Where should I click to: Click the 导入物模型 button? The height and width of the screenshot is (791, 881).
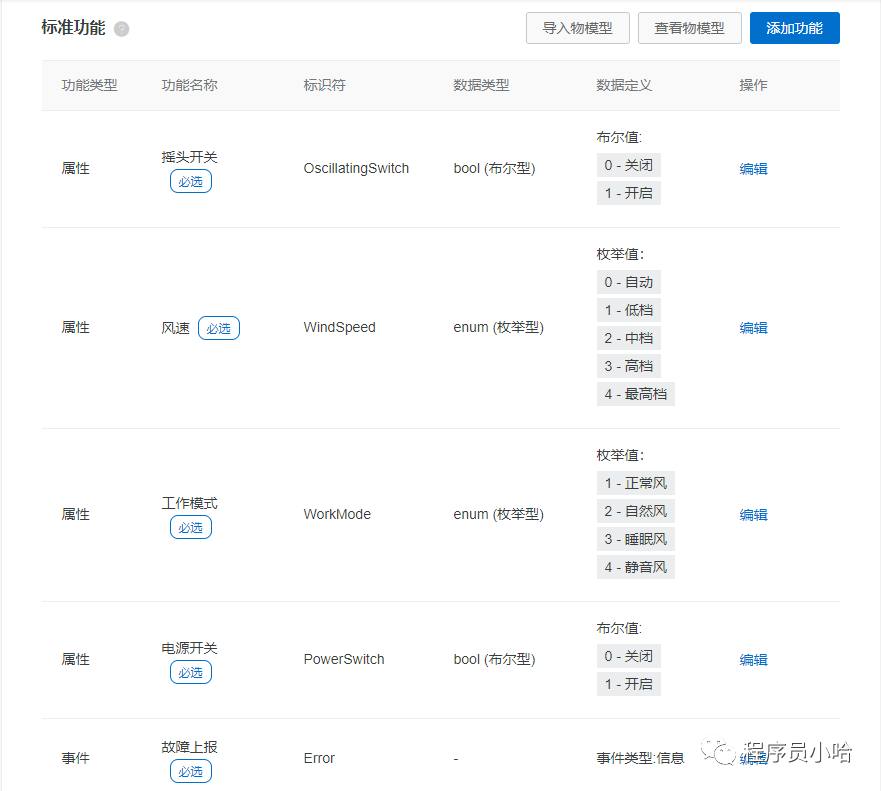tap(577, 28)
